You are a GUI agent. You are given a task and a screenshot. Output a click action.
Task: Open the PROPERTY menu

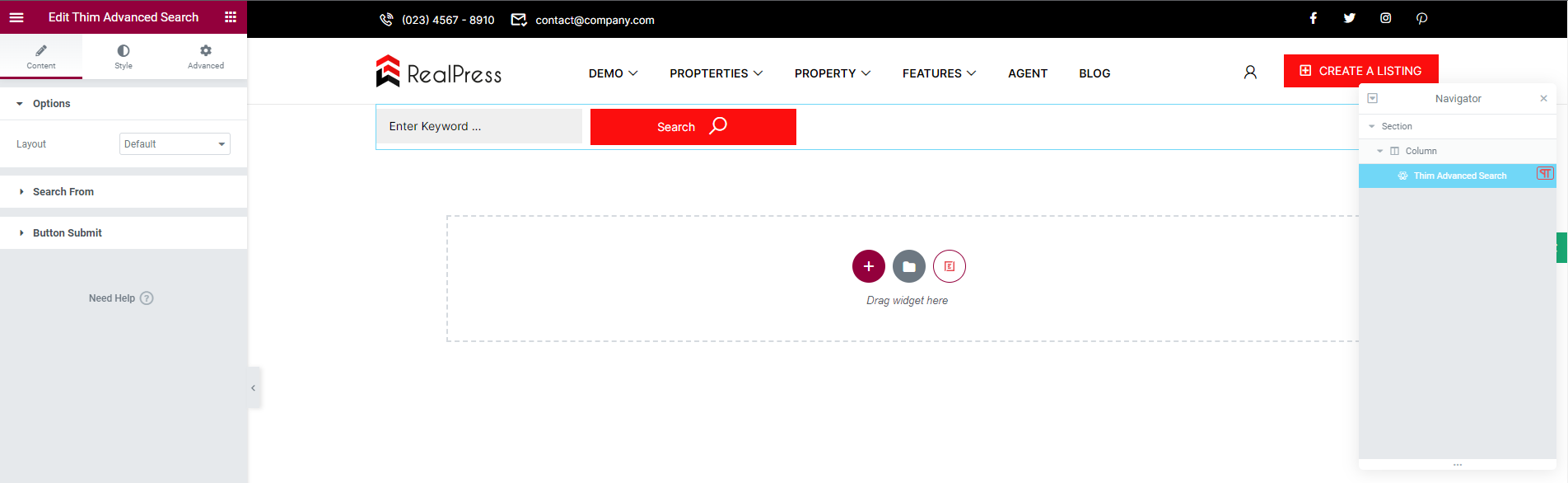[x=833, y=73]
